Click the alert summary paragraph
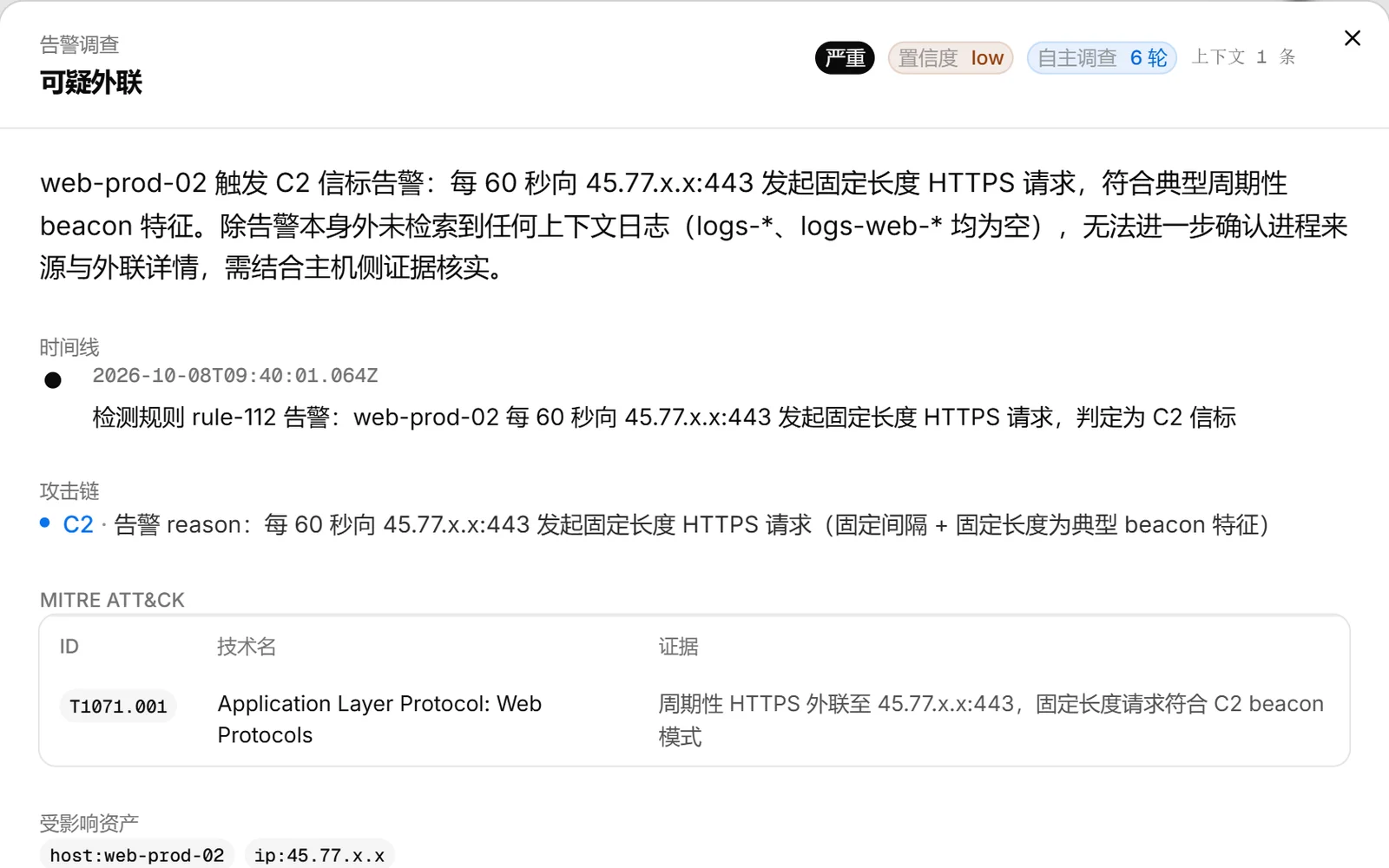1389x868 pixels. coord(694,226)
